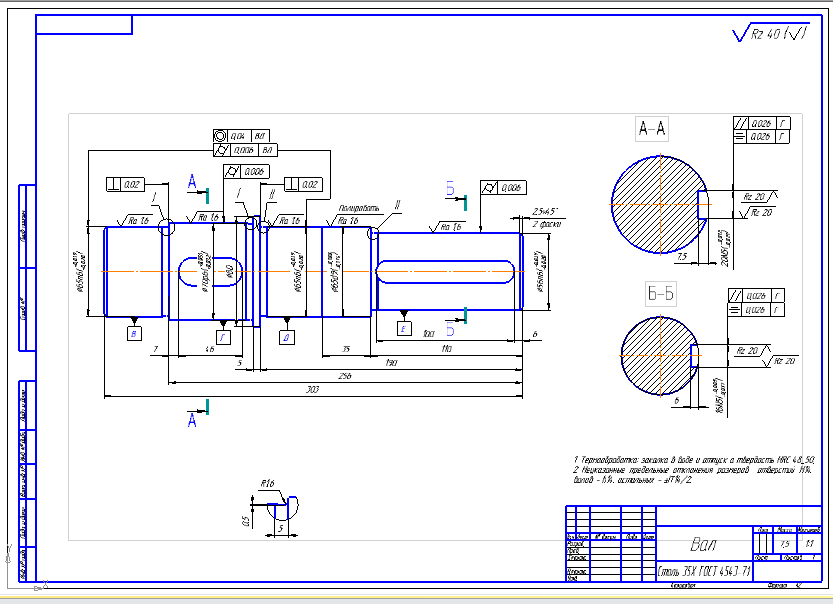Select datum marker В under the shaft
The image size is (840, 604).
pos(135,333)
